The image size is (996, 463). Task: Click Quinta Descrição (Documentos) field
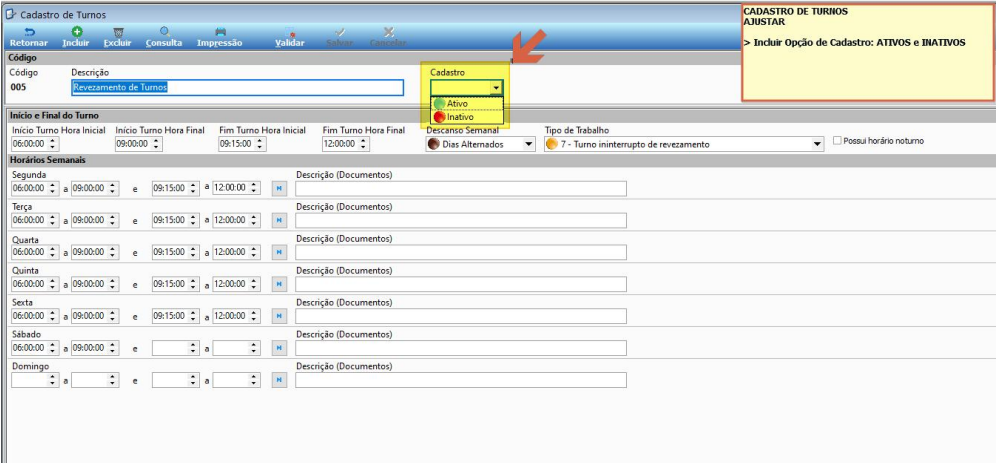[x=461, y=284]
